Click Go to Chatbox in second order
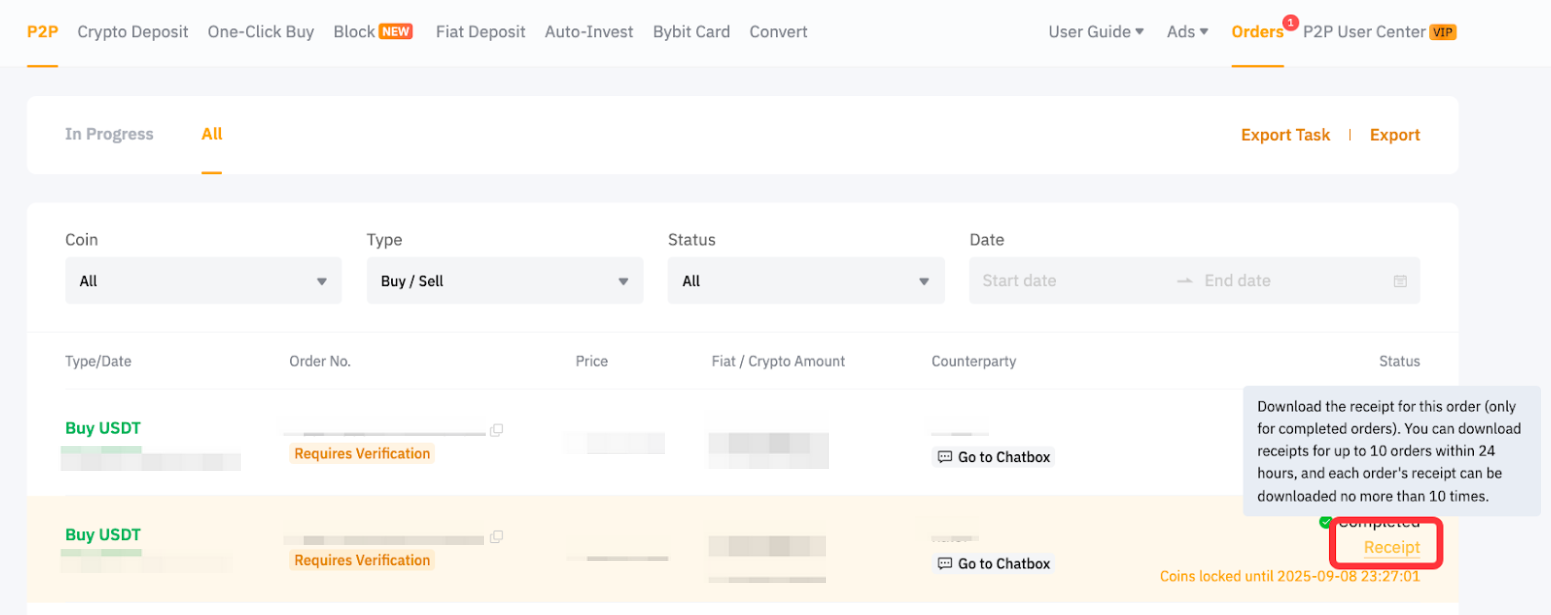The height and width of the screenshot is (615, 1551). point(992,564)
